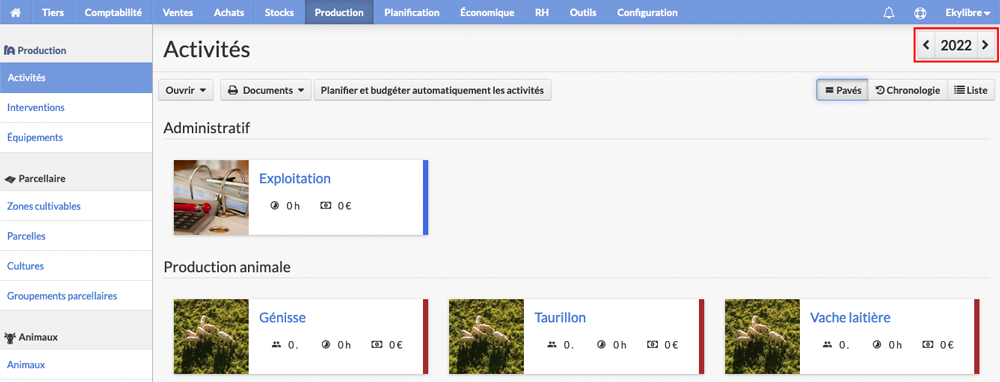
Task: Open the Taurillon activity
Action: point(560,317)
